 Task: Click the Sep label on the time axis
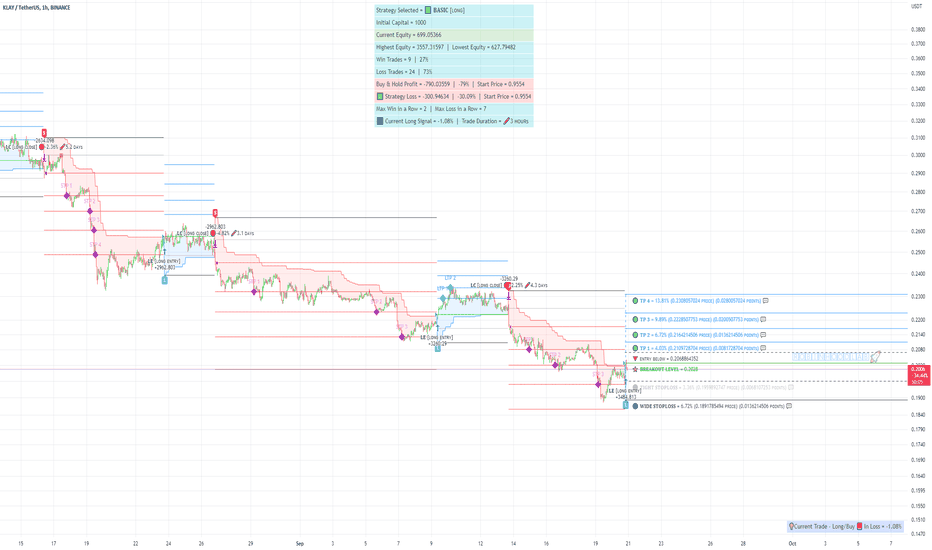click(x=300, y=543)
